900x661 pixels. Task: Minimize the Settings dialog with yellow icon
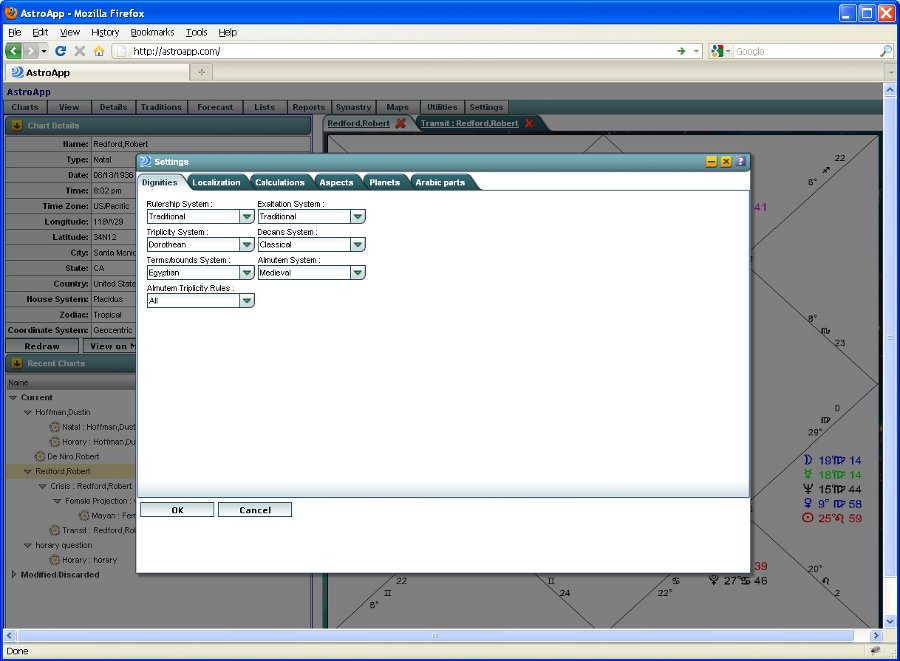tap(712, 161)
